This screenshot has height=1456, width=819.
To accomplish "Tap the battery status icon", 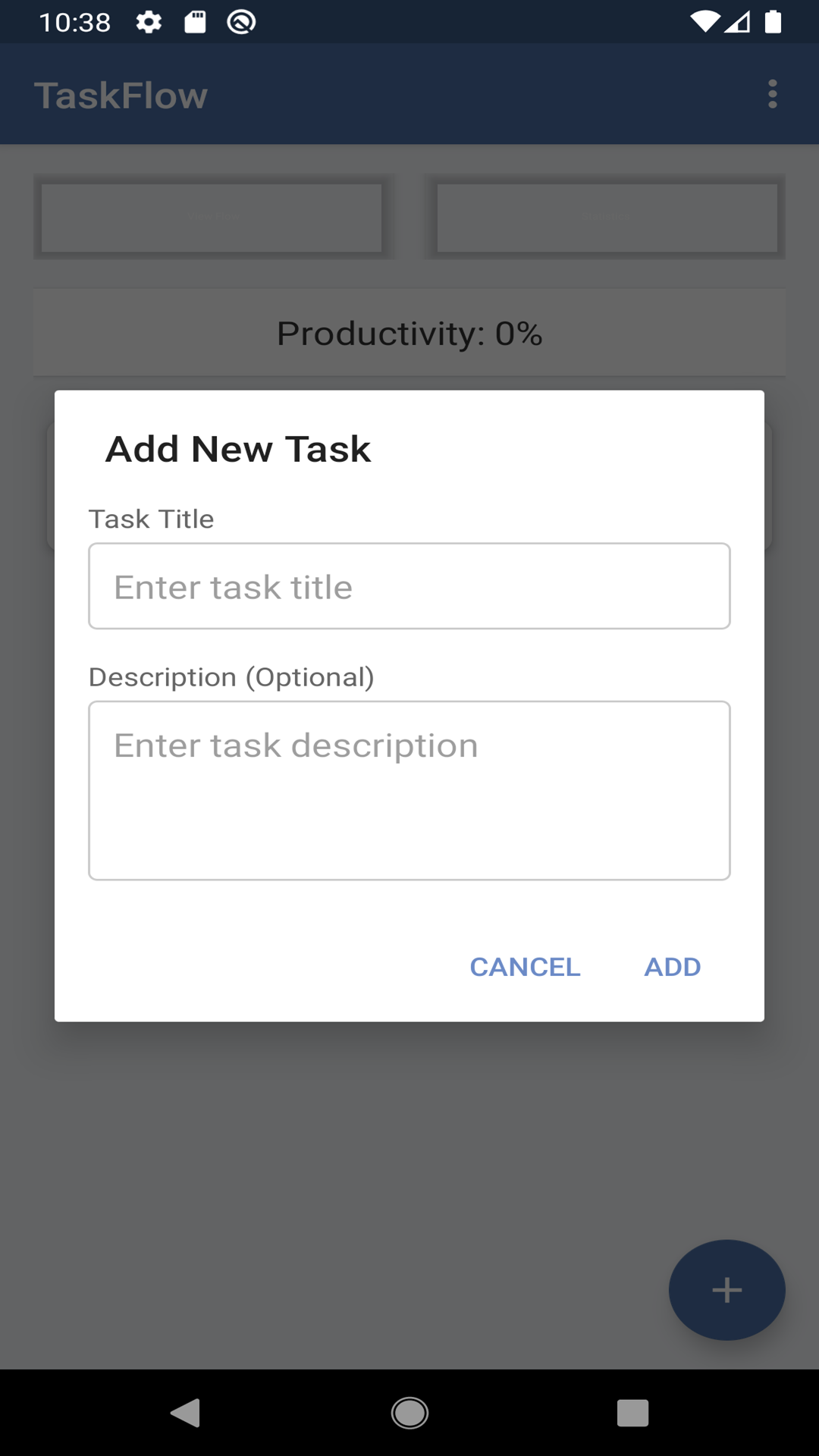I will [773, 22].
